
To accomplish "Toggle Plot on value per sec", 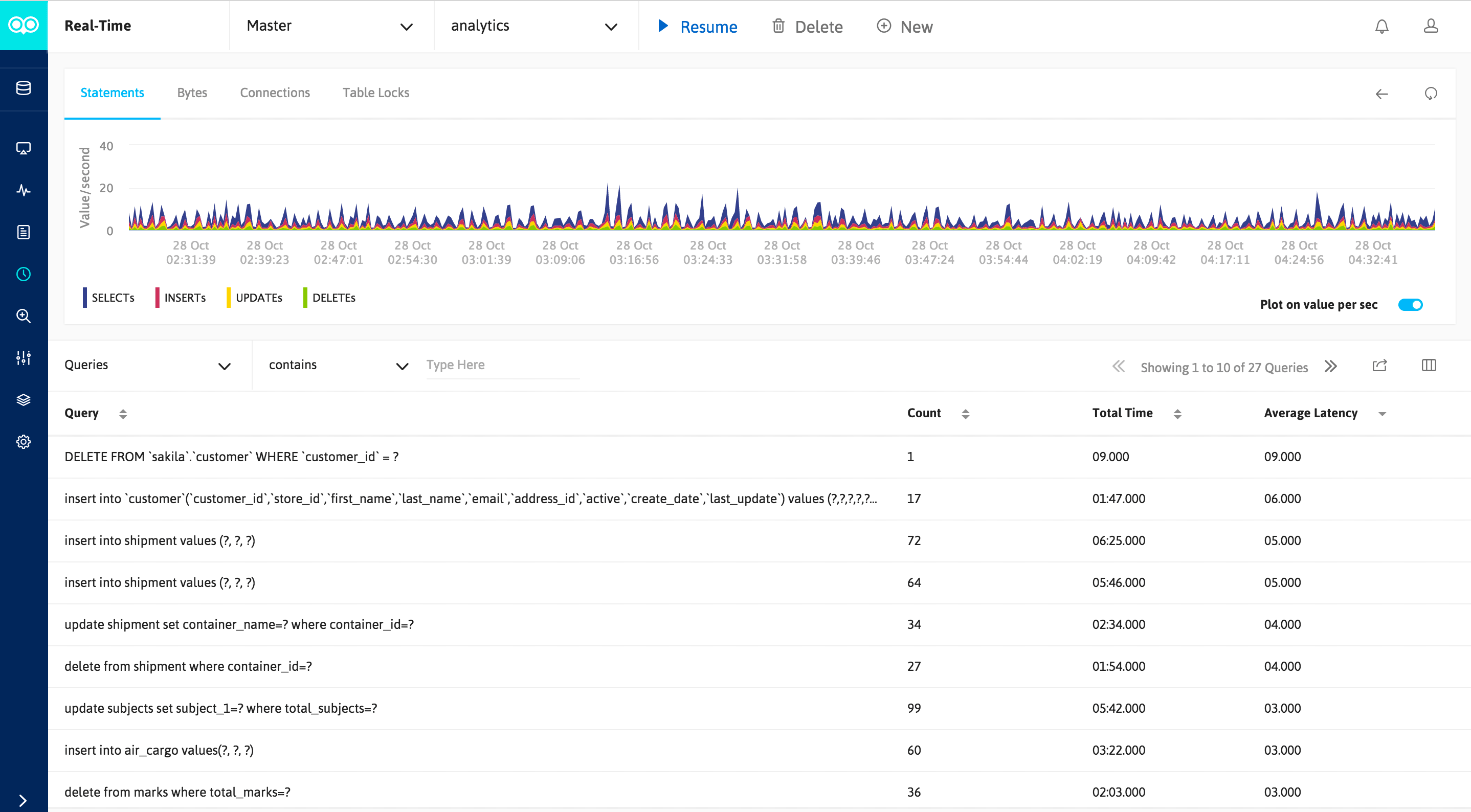I will click(1410, 305).
